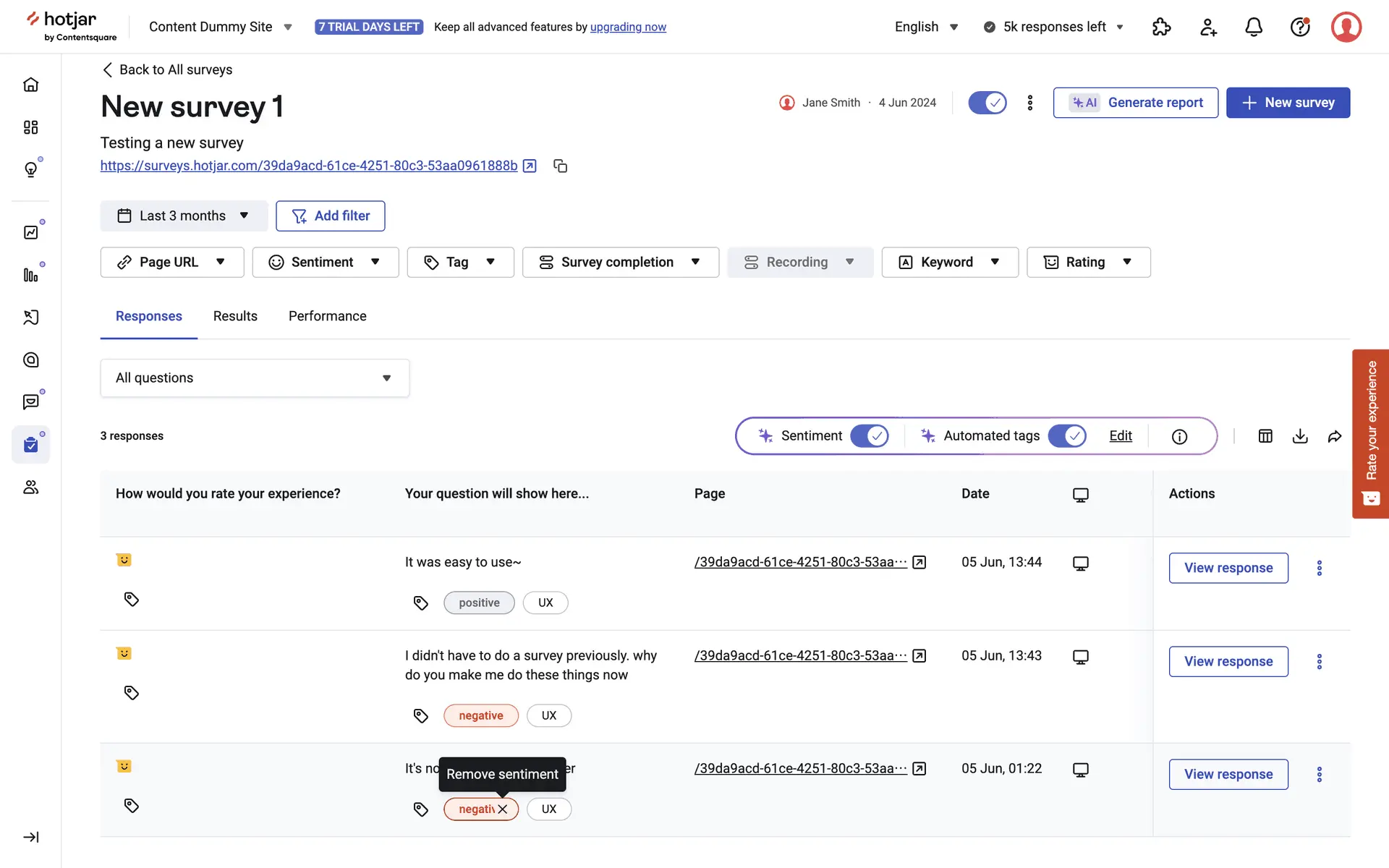
Task: Switch to the Performance tab
Action: point(327,316)
